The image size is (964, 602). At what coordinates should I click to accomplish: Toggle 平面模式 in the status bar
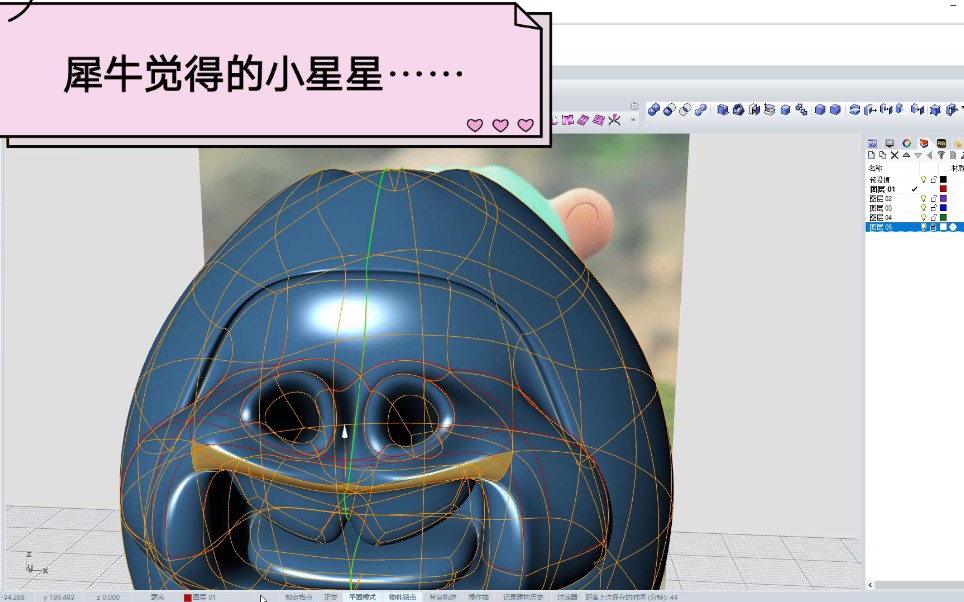(x=364, y=595)
